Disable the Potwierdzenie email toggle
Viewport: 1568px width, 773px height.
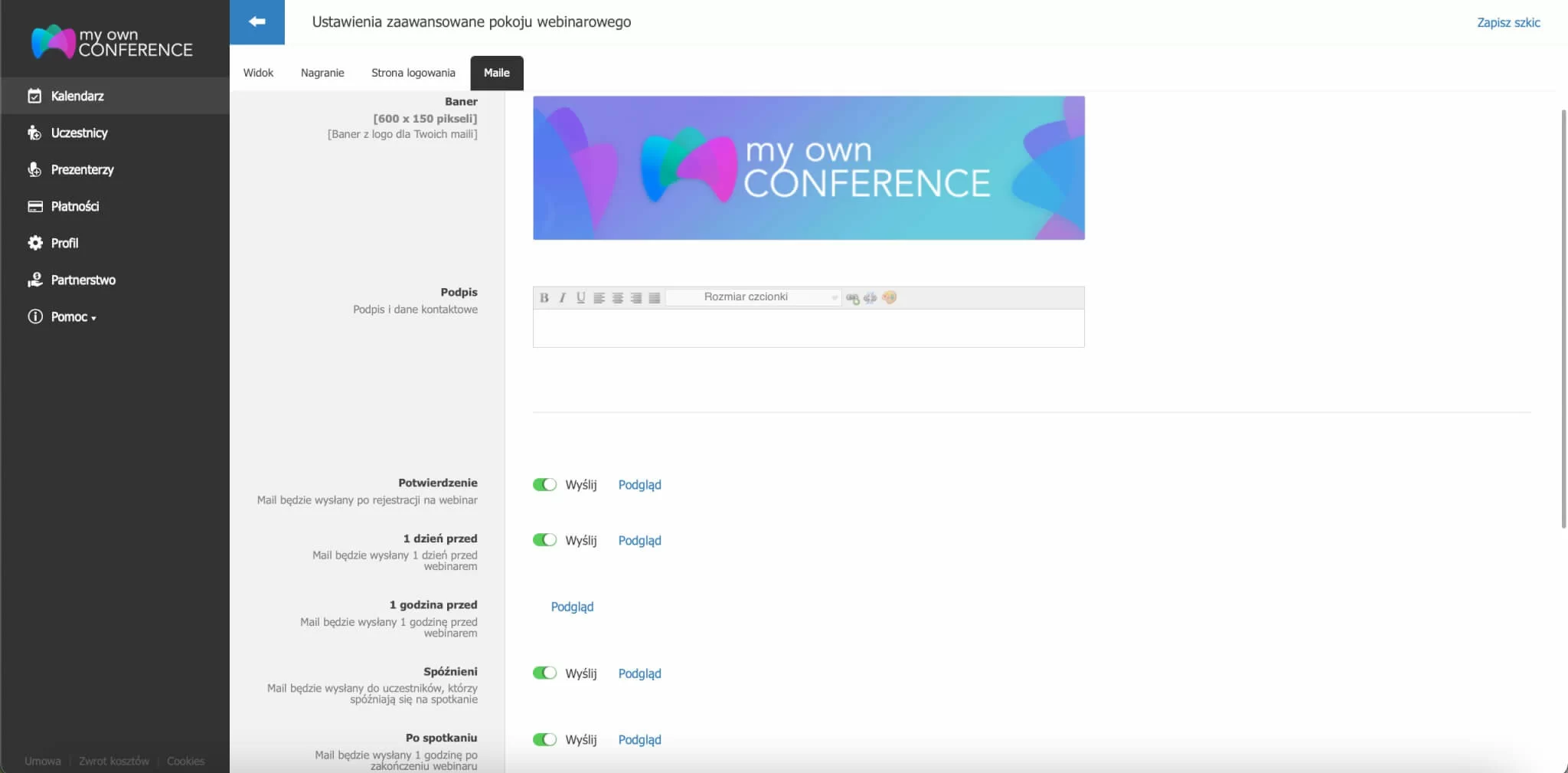[544, 485]
